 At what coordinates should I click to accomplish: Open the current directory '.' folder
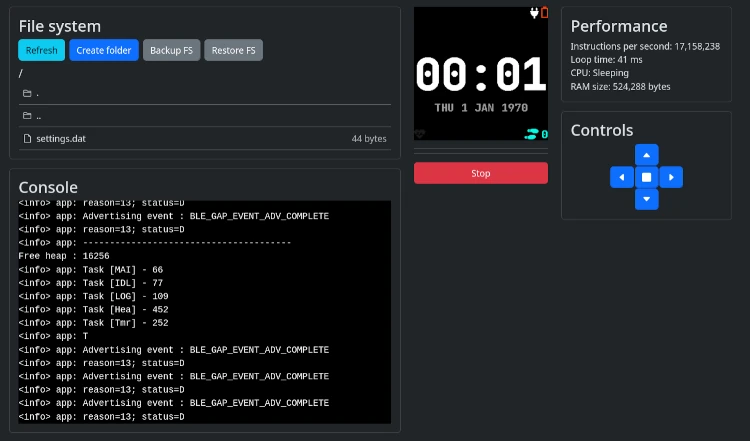coord(27,93)
